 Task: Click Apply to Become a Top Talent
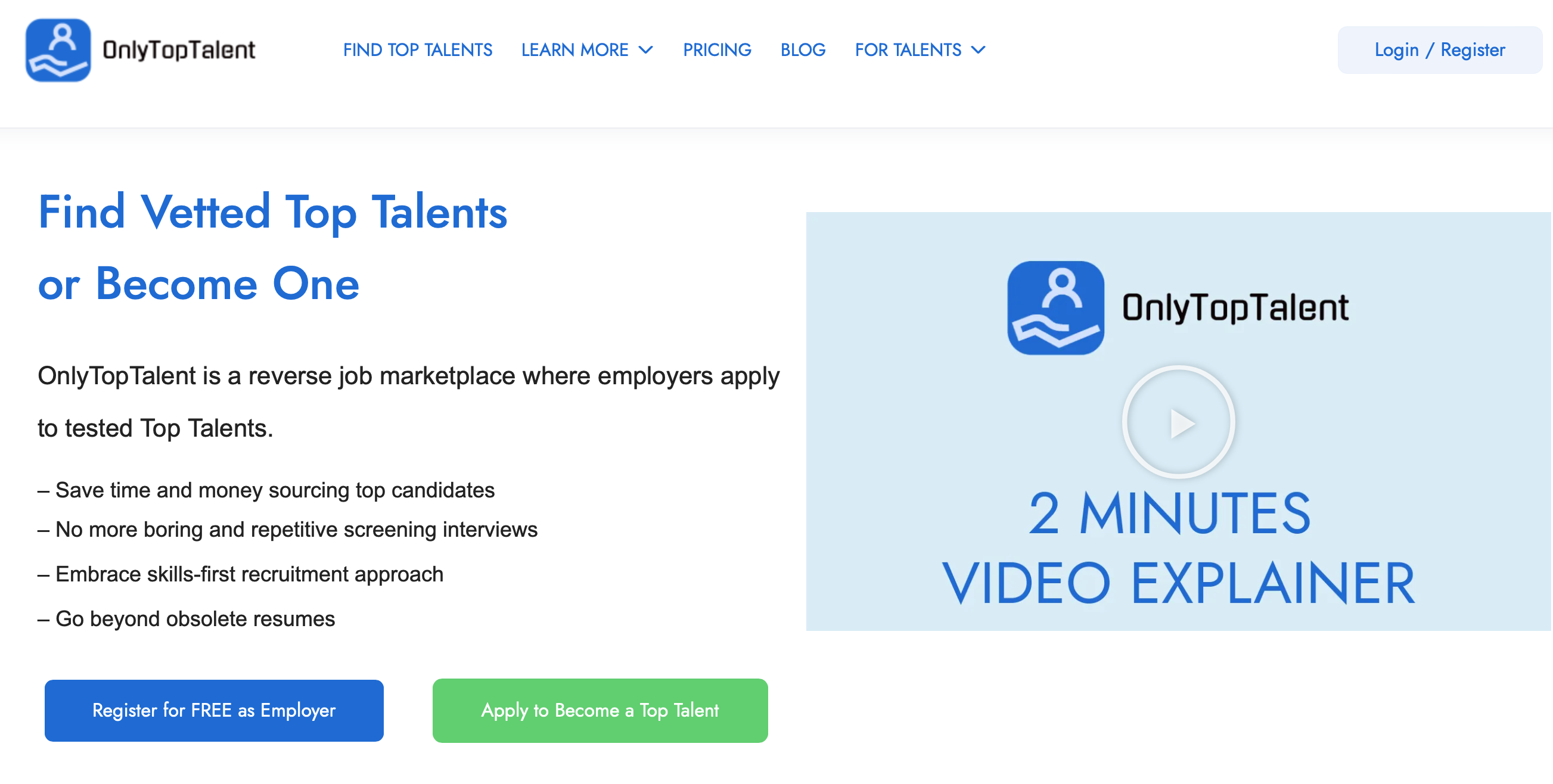[x=600, y=710]
